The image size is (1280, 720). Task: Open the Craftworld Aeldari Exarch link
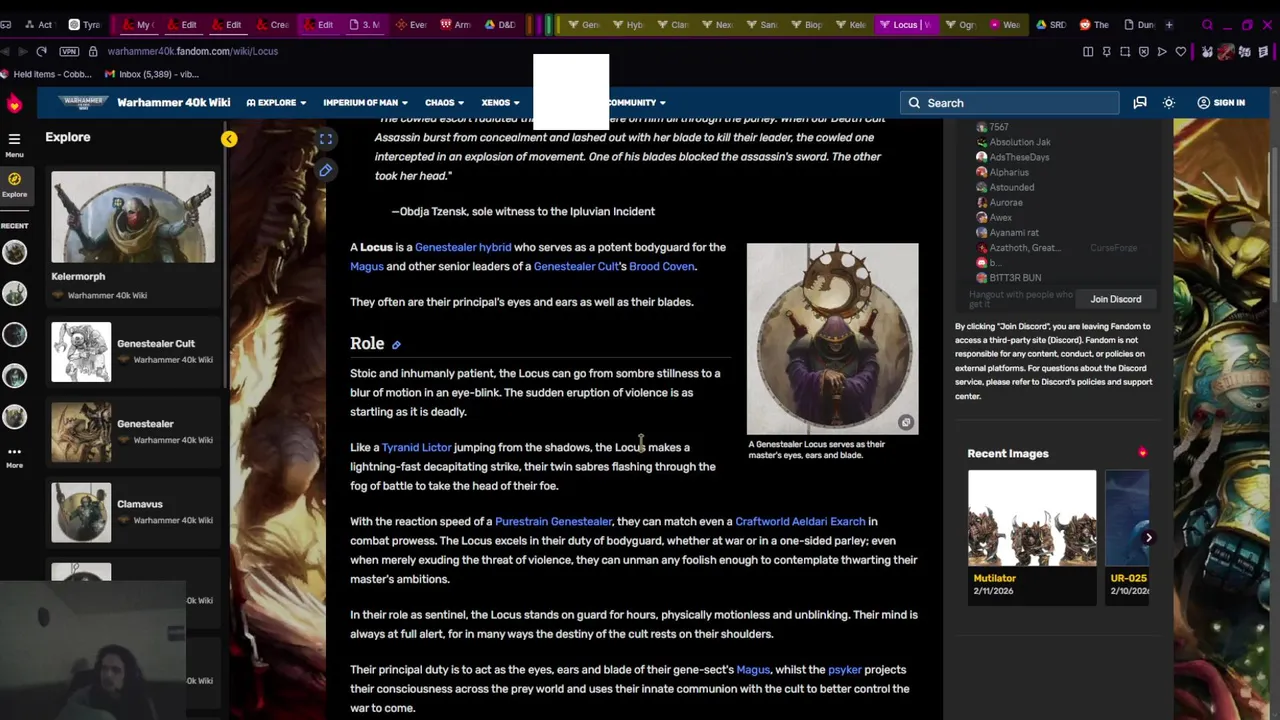coord(800,521)
